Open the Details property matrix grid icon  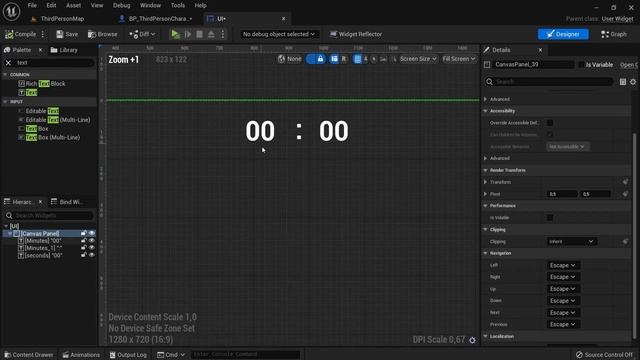point(623,82)
